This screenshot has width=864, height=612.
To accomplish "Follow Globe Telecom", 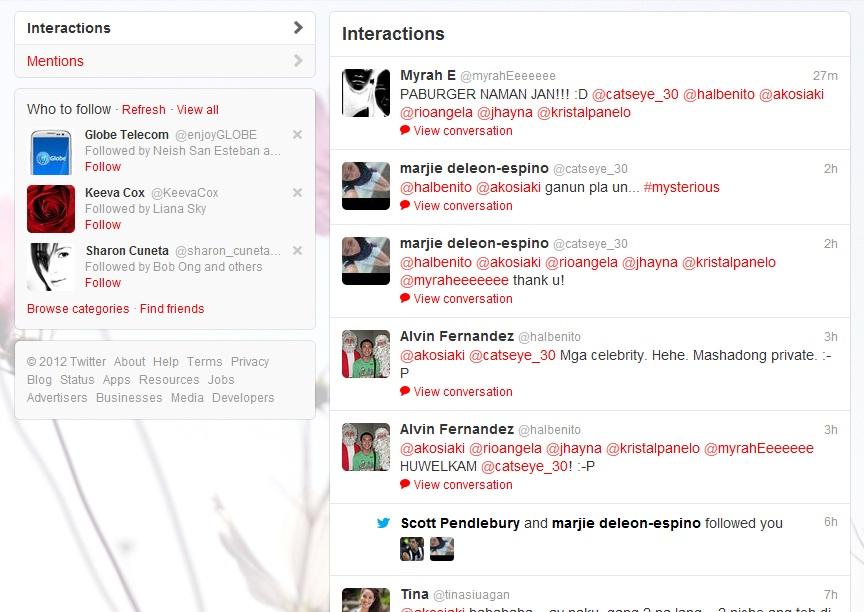I will (102, 167).
